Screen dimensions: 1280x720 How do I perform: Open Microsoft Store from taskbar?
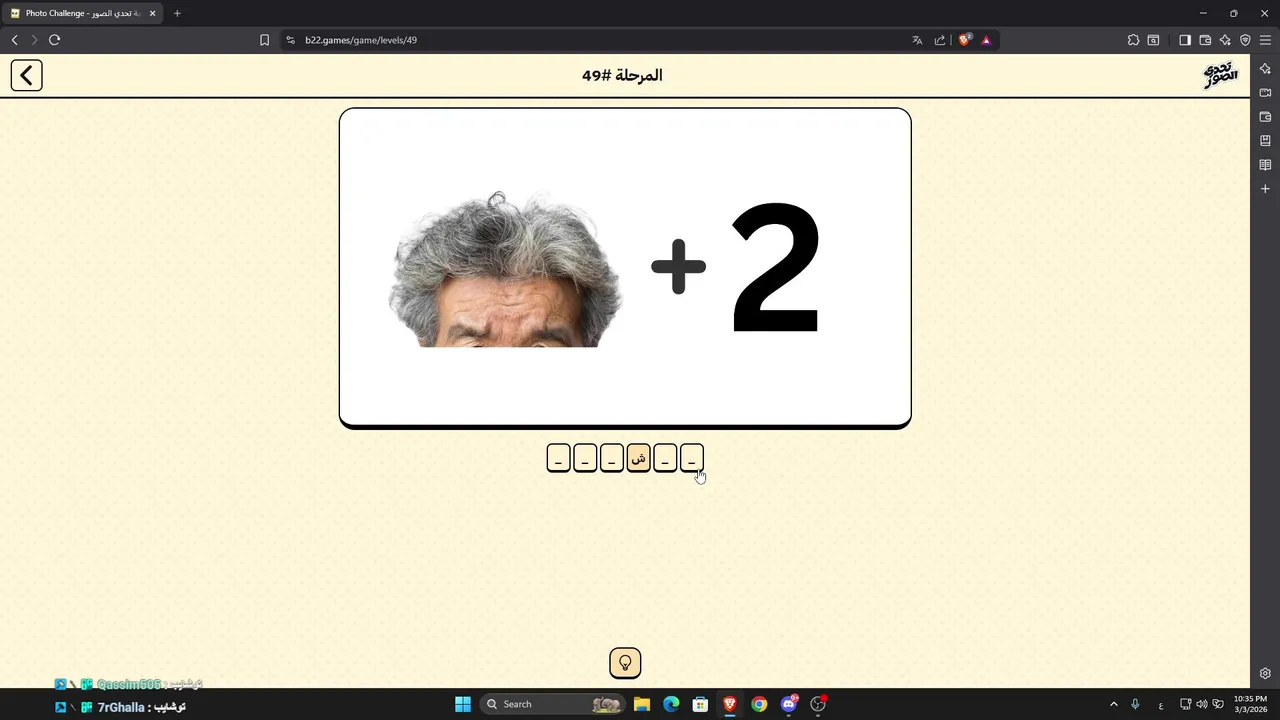click(x=700, y=704)
